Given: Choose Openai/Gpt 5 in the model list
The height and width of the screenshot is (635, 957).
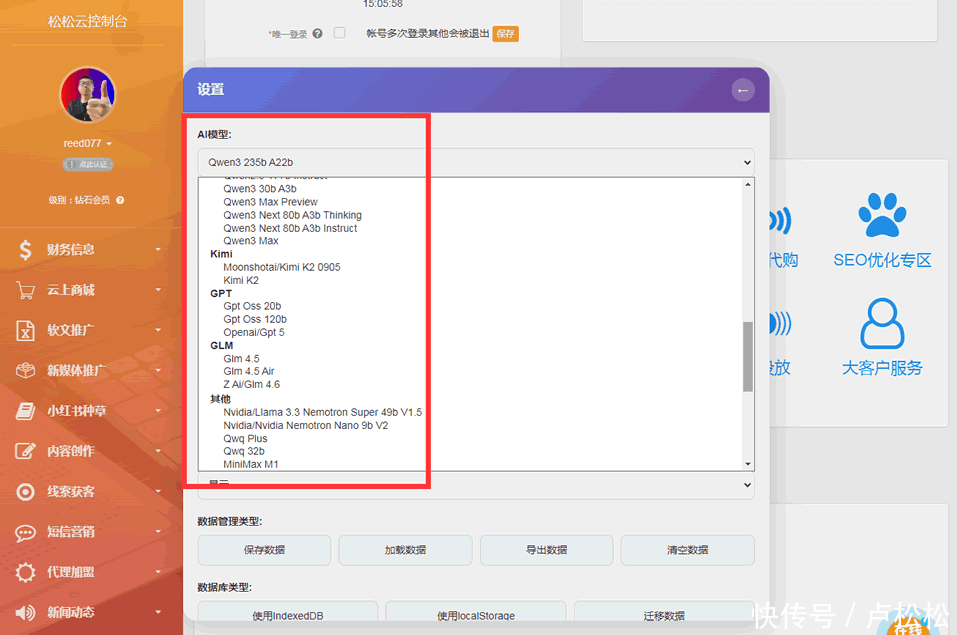Looking at the screenshot, I should [x=254, y=333].
